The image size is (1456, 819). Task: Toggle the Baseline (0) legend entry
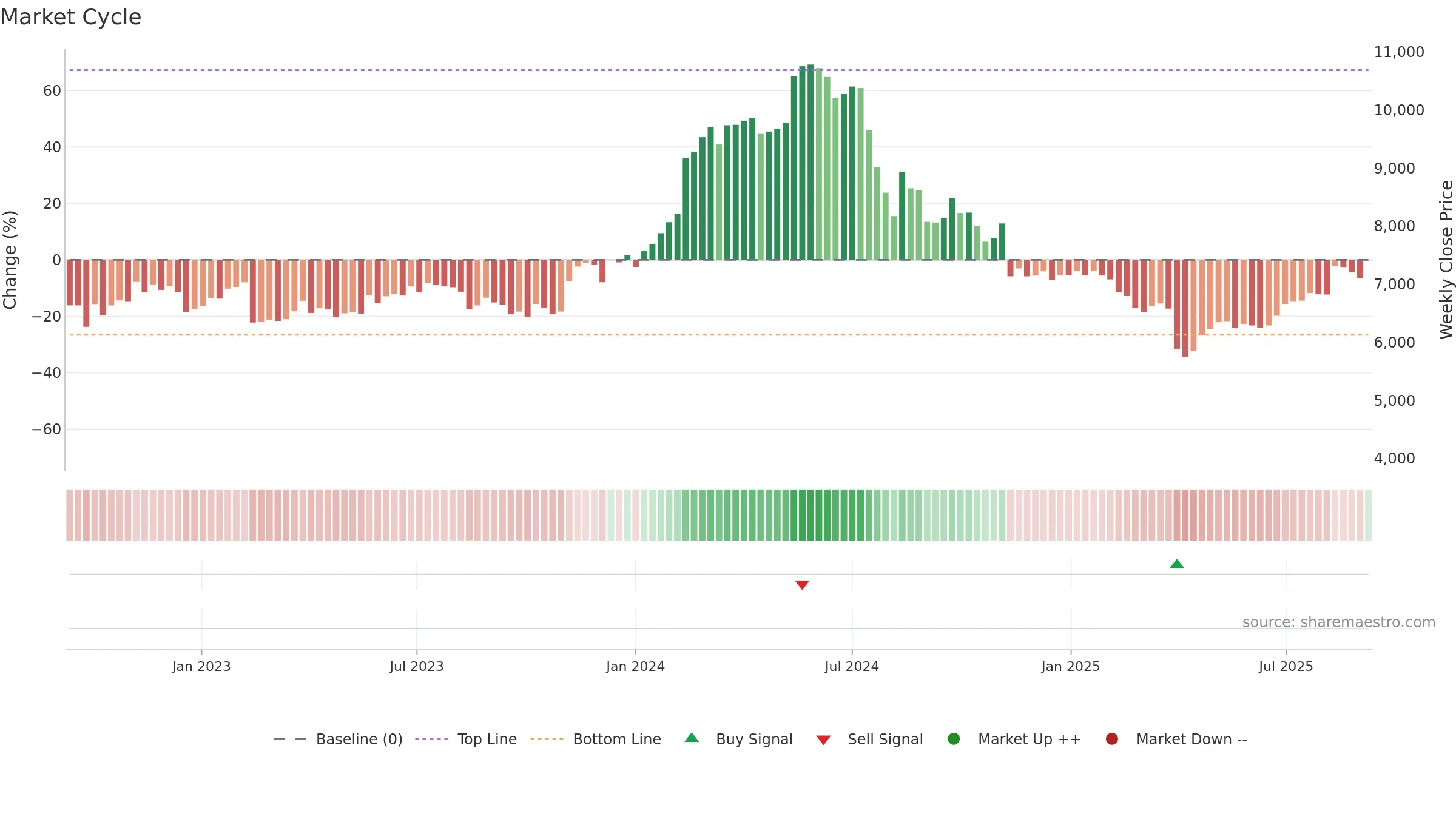[338, 739]
